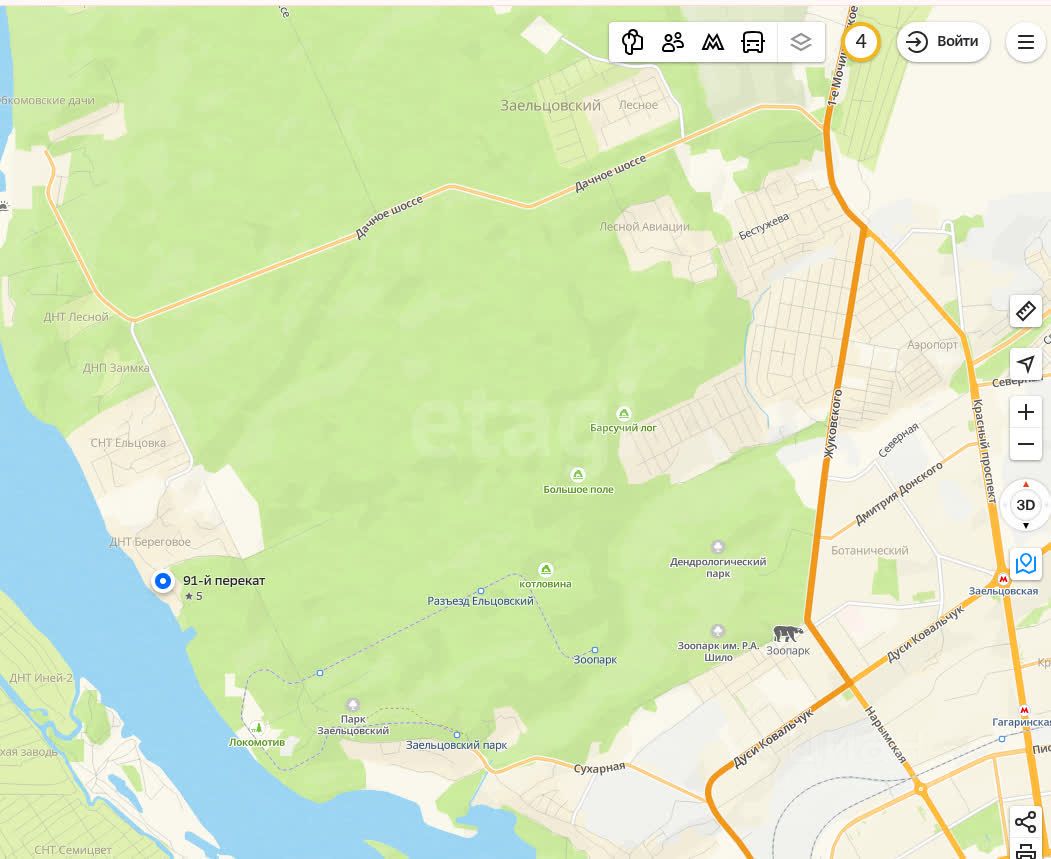Click the Войти login button
The width and height of the screenshot is (1051, 859).
tap(943, 42)
